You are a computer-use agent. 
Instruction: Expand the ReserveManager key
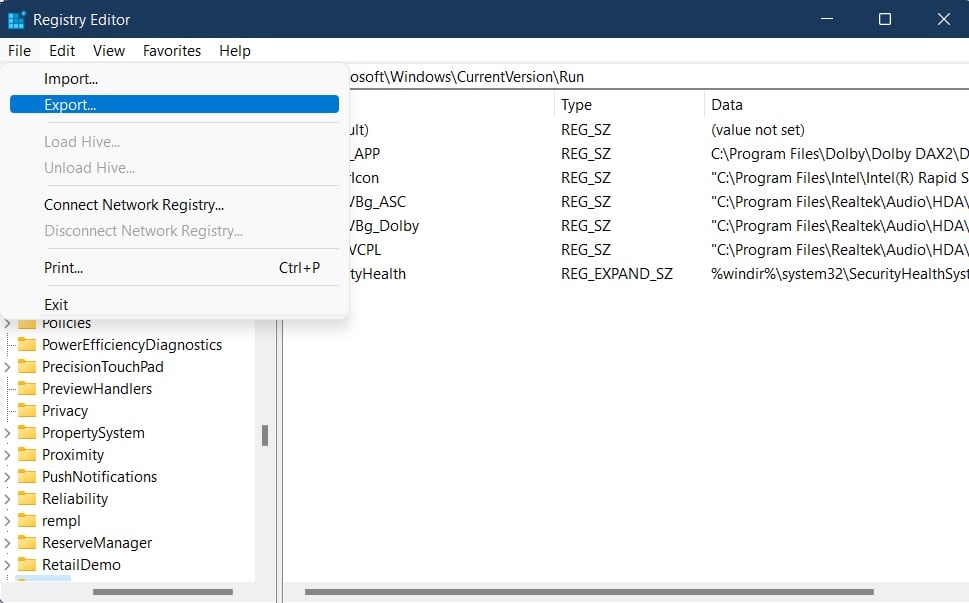[7, 543]
